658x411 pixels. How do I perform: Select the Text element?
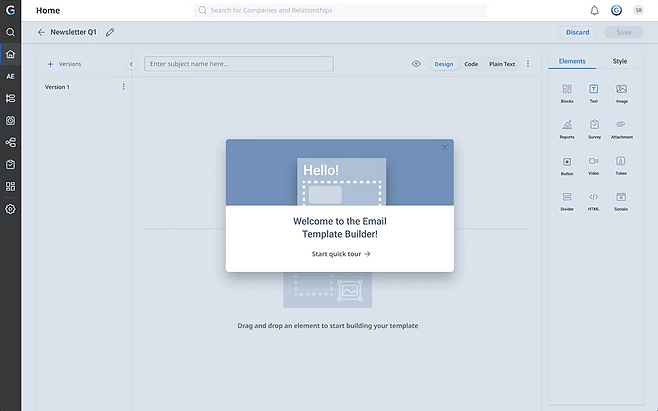(593, 93)
